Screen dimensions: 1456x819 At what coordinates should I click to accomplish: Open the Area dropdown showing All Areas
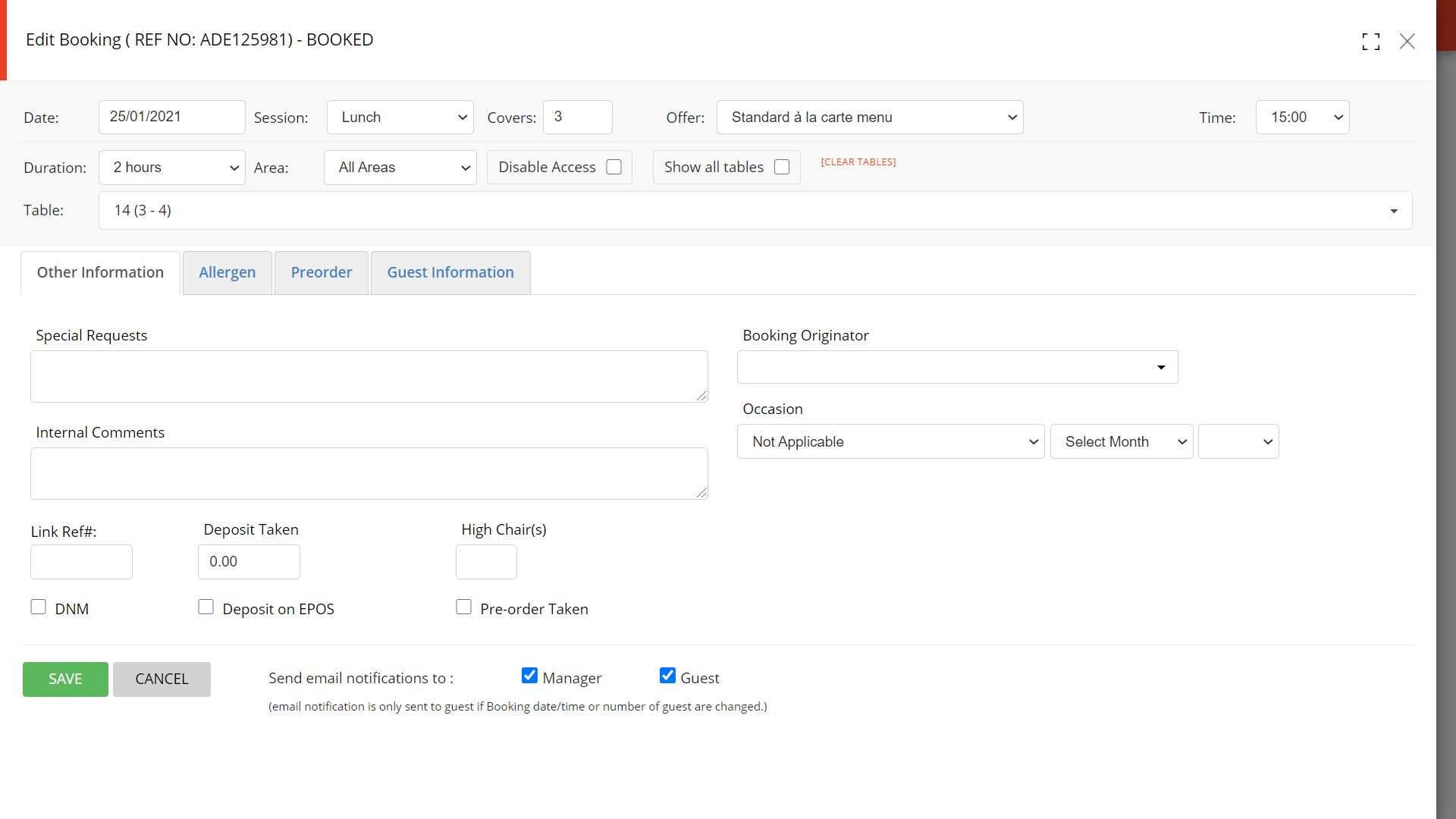pyautogui.click(x=400, y=168)
